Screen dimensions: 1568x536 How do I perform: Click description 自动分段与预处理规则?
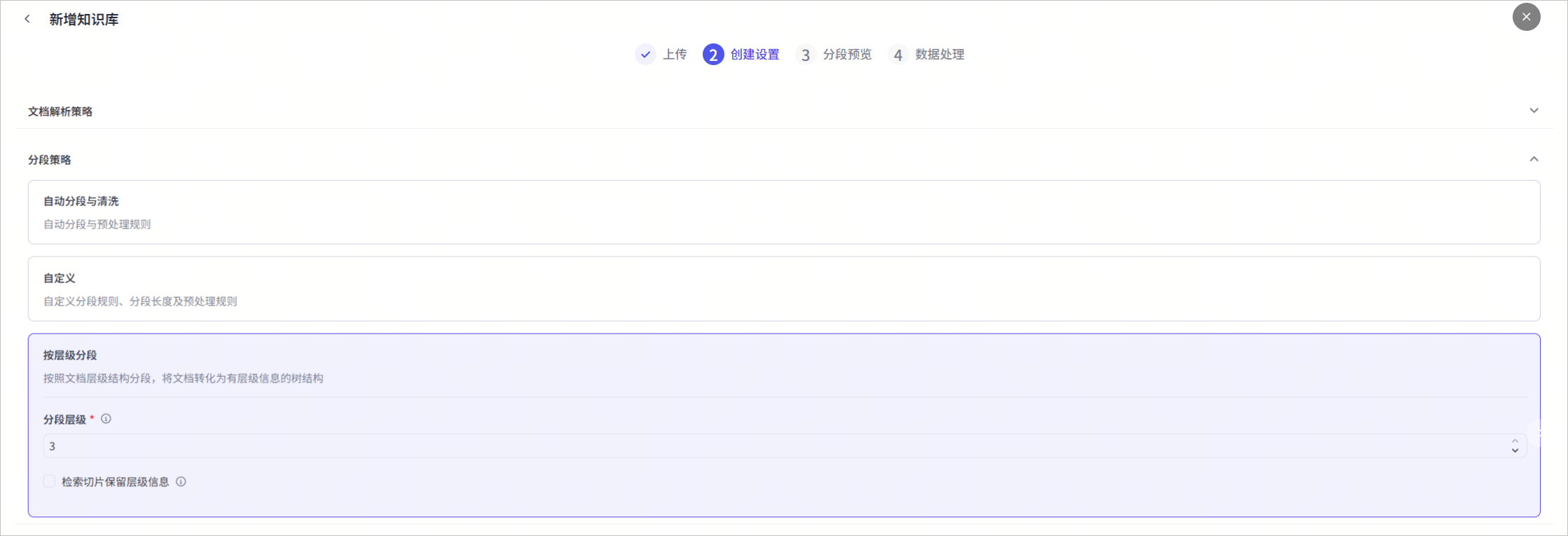[x=97, y=224]
